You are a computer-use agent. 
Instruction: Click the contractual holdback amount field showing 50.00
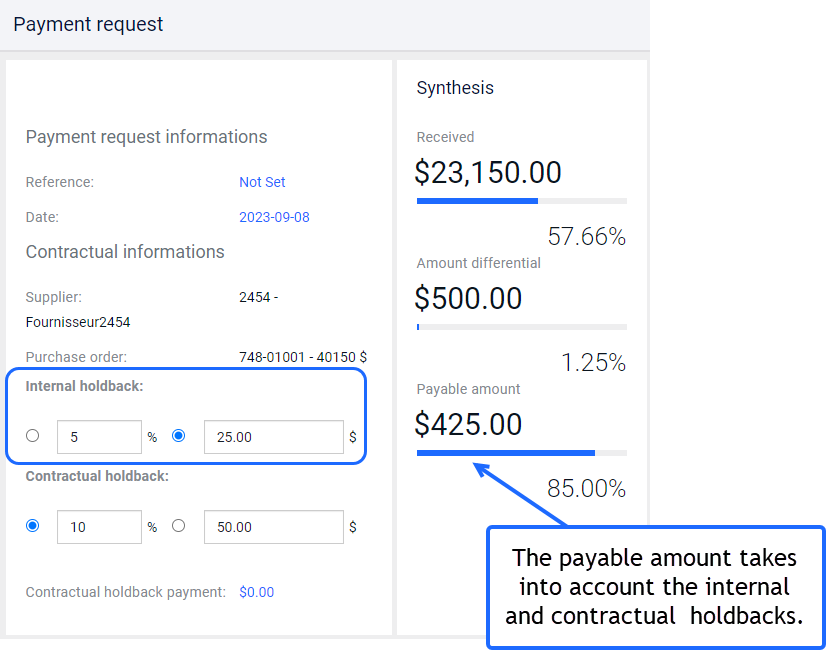click(x=274, y=527)
